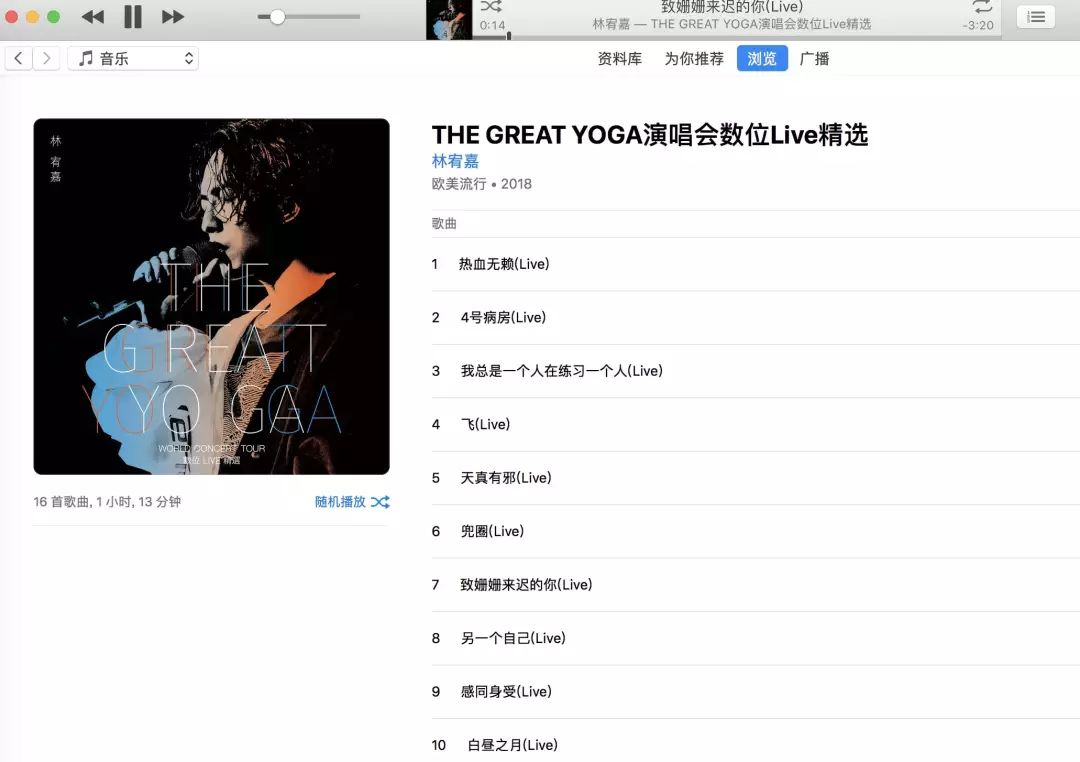Open the Up Next list icon
The image size is (1080, 762).
point(1036,17)
